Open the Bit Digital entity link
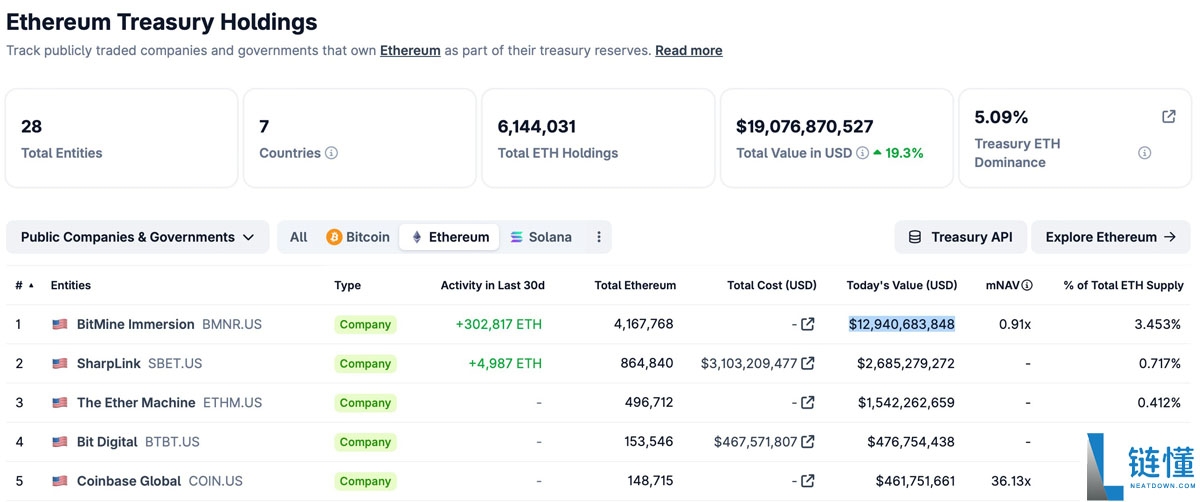Screen dimensions: 1200x502 click(x=107, y=441)
